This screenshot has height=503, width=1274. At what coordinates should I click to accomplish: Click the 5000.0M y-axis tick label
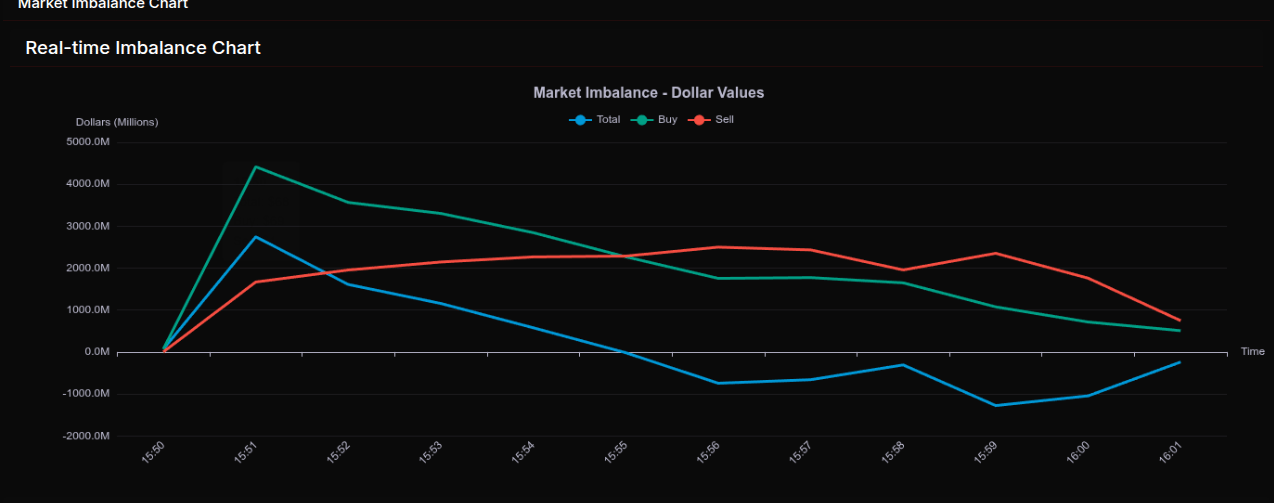click(88, 142)
